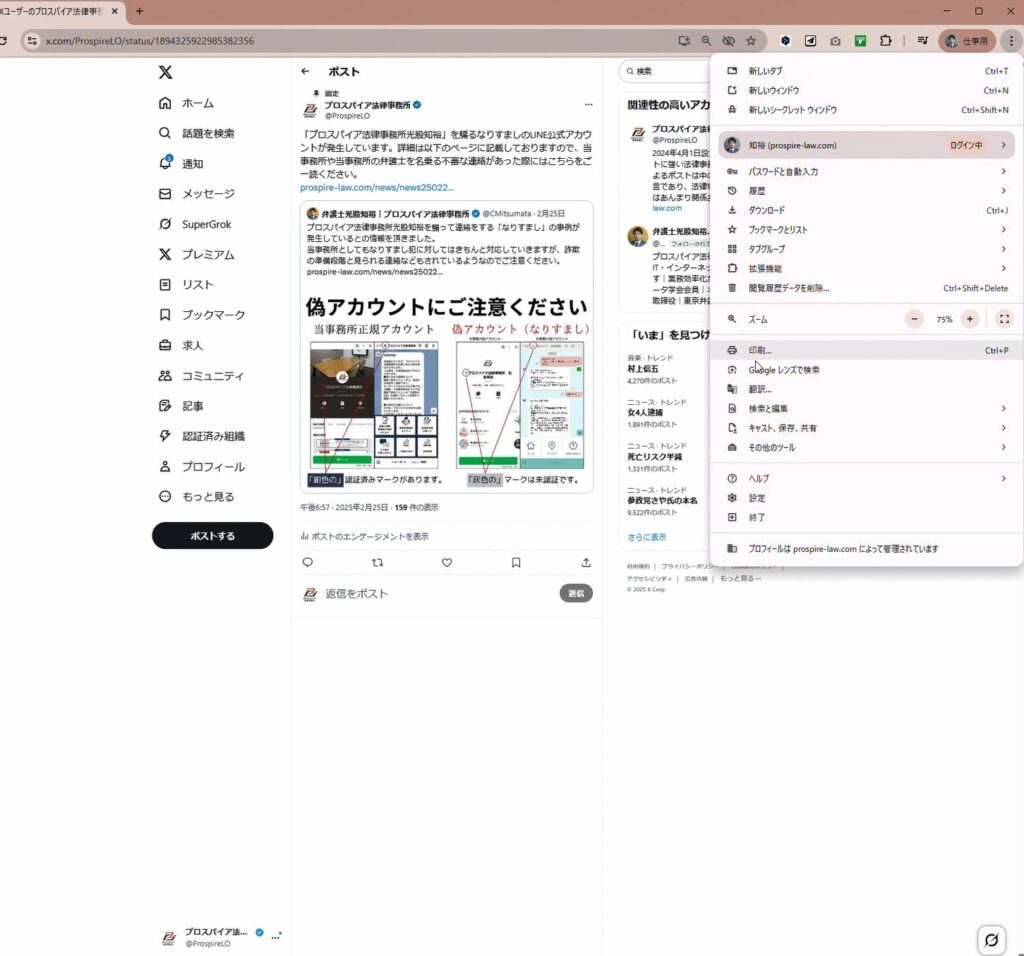Like the post with the heart icon
Viewport: 1024px width, 956px height.
447,562
